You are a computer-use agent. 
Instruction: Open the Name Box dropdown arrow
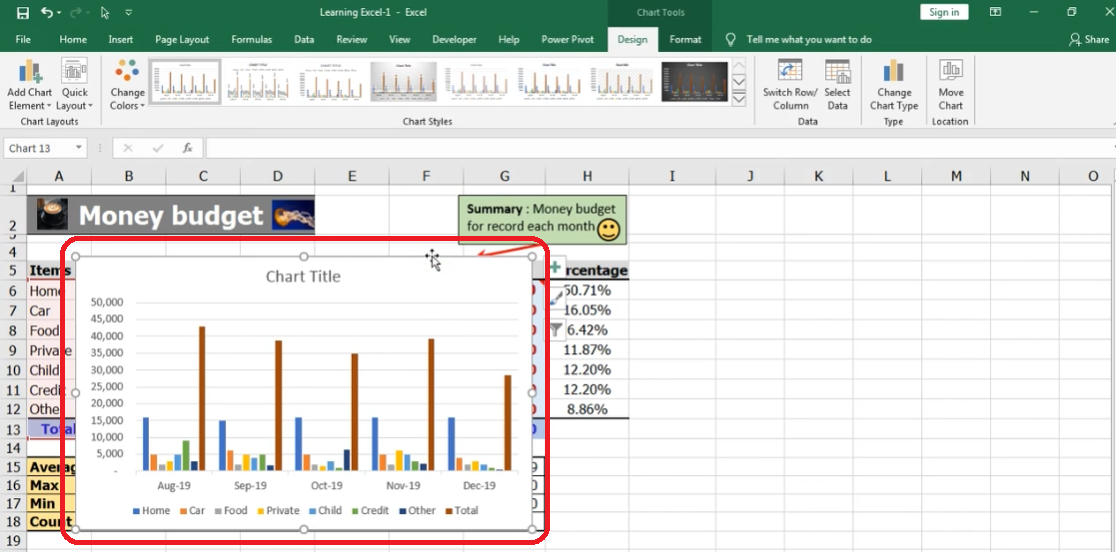79,148
